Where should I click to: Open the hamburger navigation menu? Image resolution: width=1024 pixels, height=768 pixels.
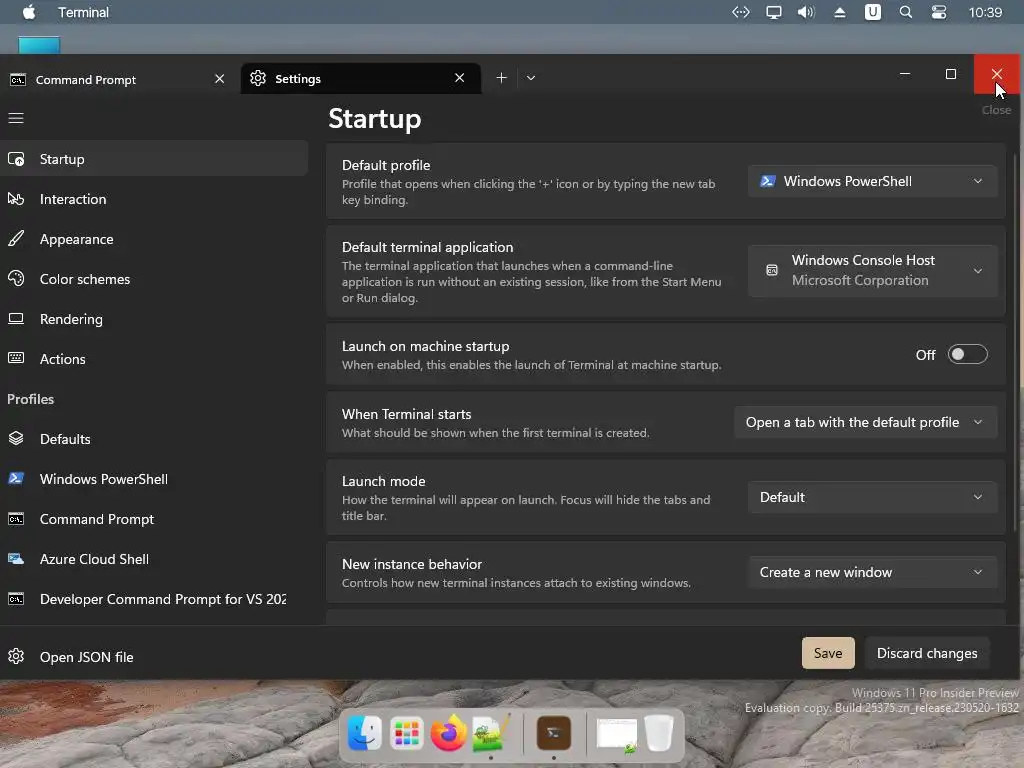click(16, 118)
